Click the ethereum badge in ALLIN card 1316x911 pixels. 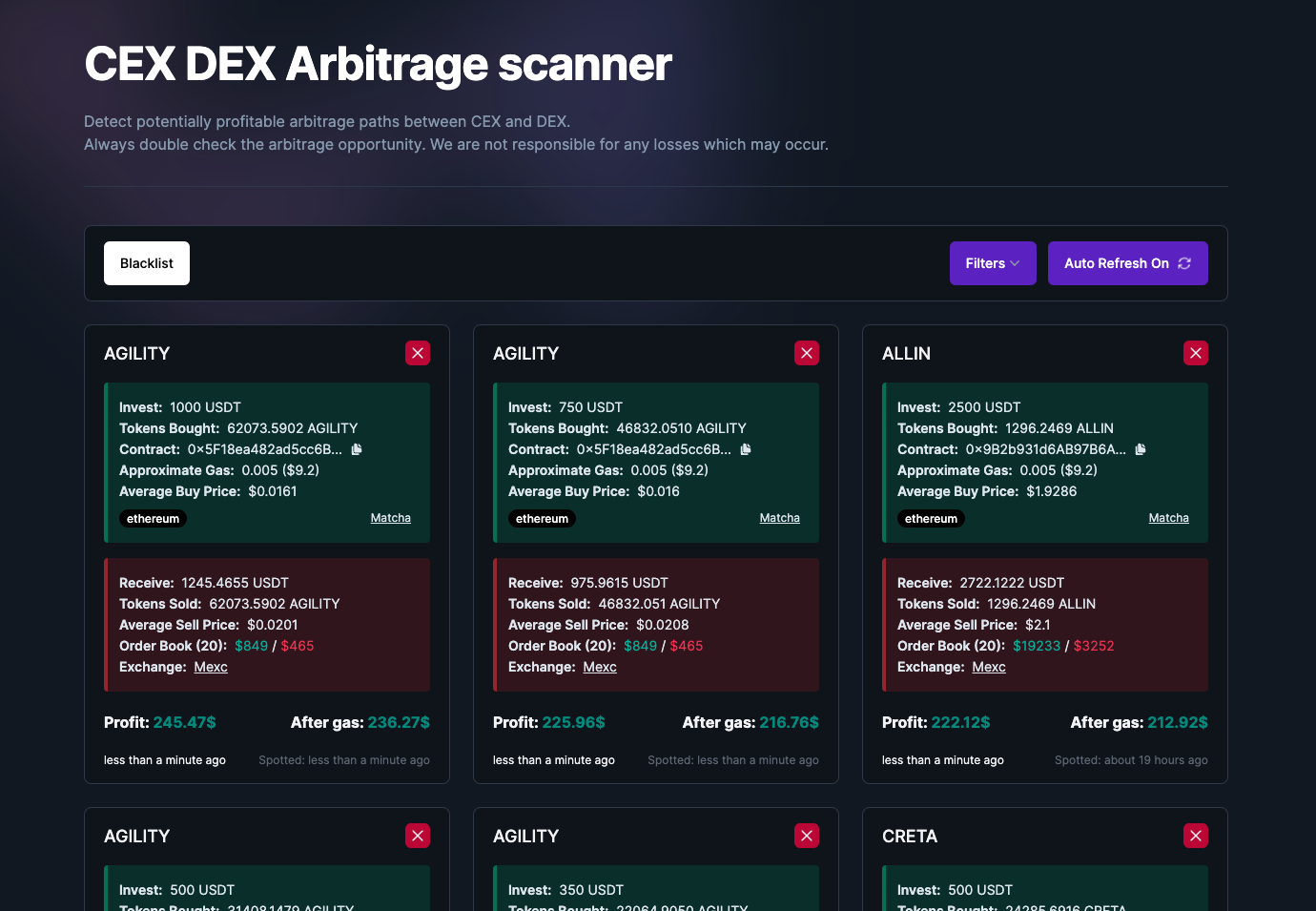click(x=931, y=519)
